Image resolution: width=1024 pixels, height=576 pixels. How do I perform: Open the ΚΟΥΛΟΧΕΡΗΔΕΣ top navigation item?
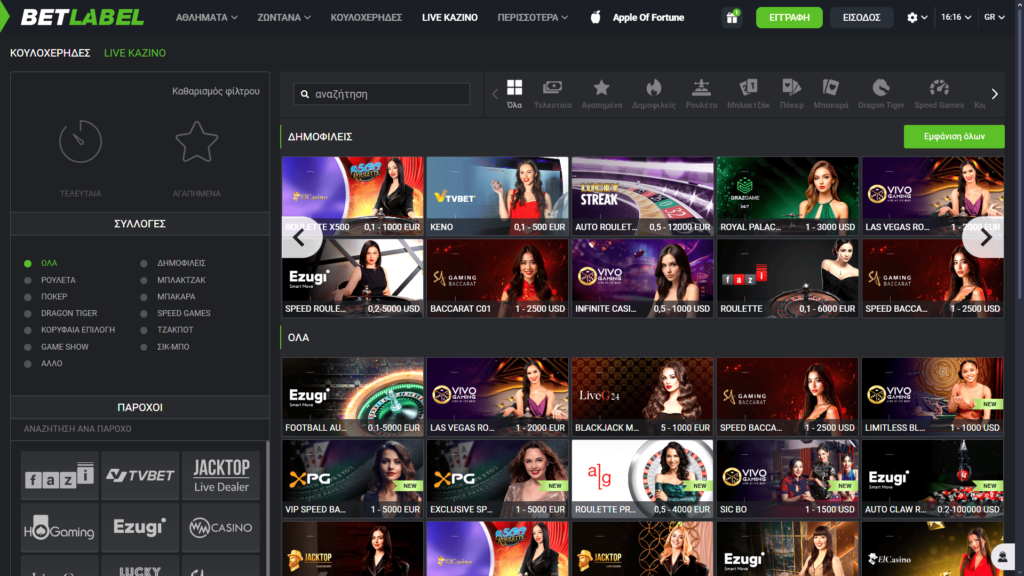coord(366,17)
